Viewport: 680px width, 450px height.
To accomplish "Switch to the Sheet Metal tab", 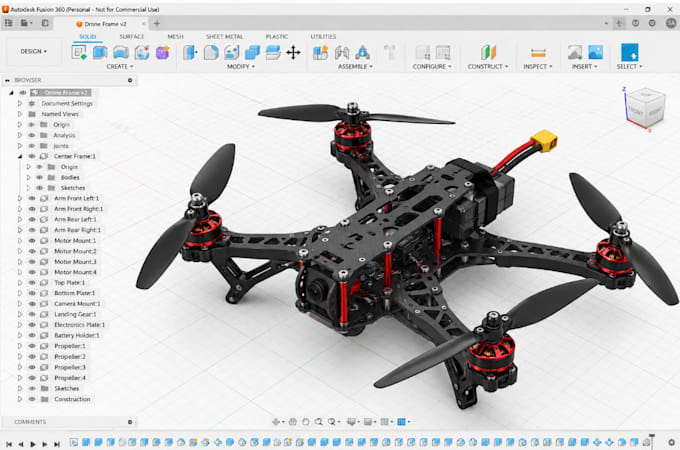I will [224, 36].
